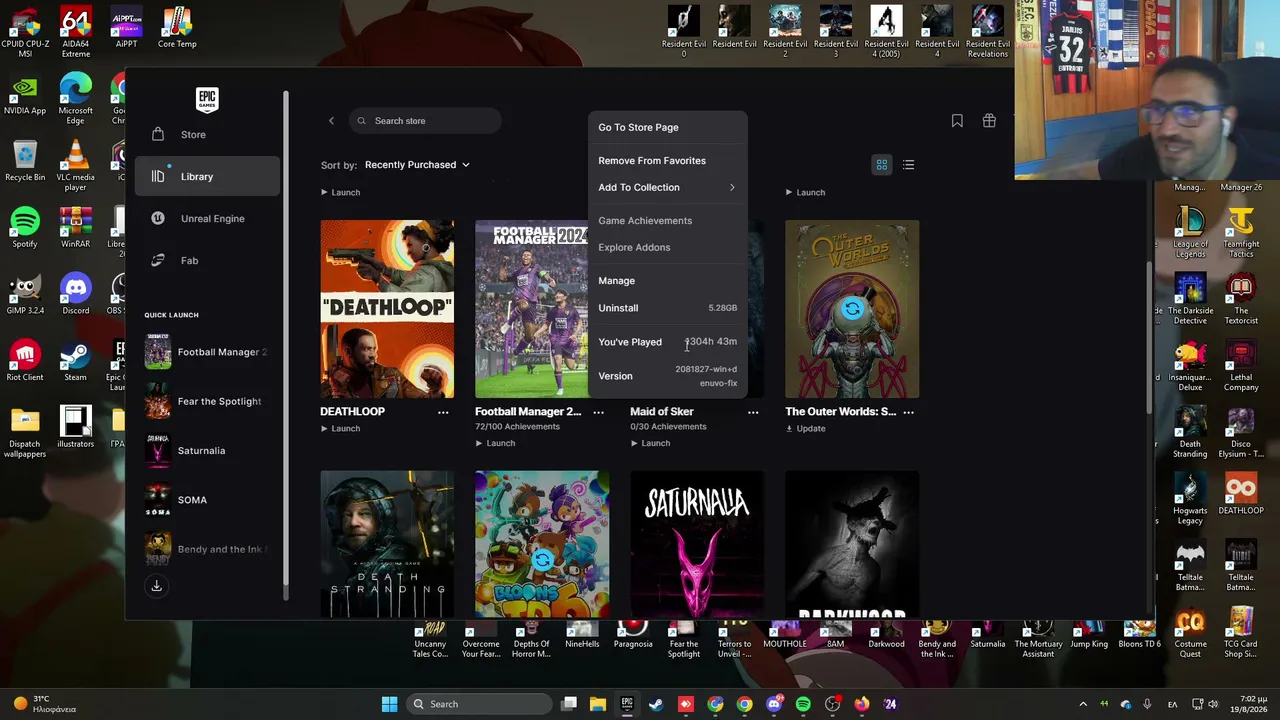The height and width of the screenshot is (720, 1280).
Task: Click Launch under Football Manager 2024
Action: 495,443
